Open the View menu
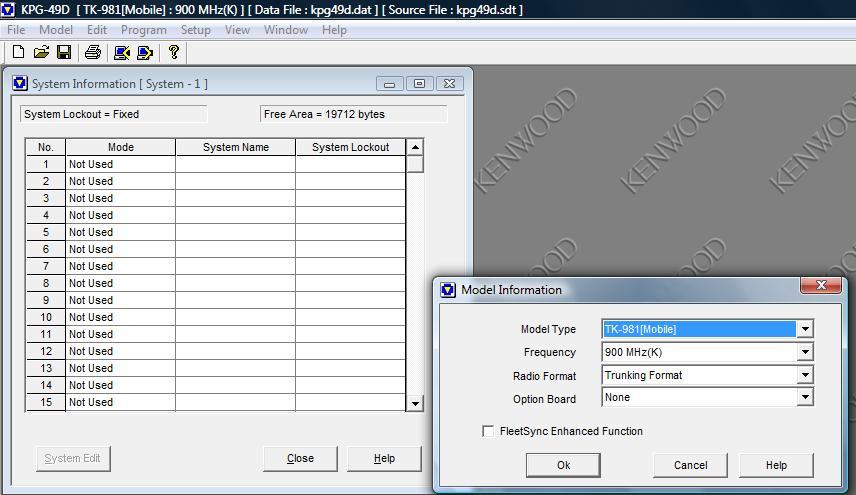This screenshot has width=856, height=495. pyautogui.click(x=237, y=30)
